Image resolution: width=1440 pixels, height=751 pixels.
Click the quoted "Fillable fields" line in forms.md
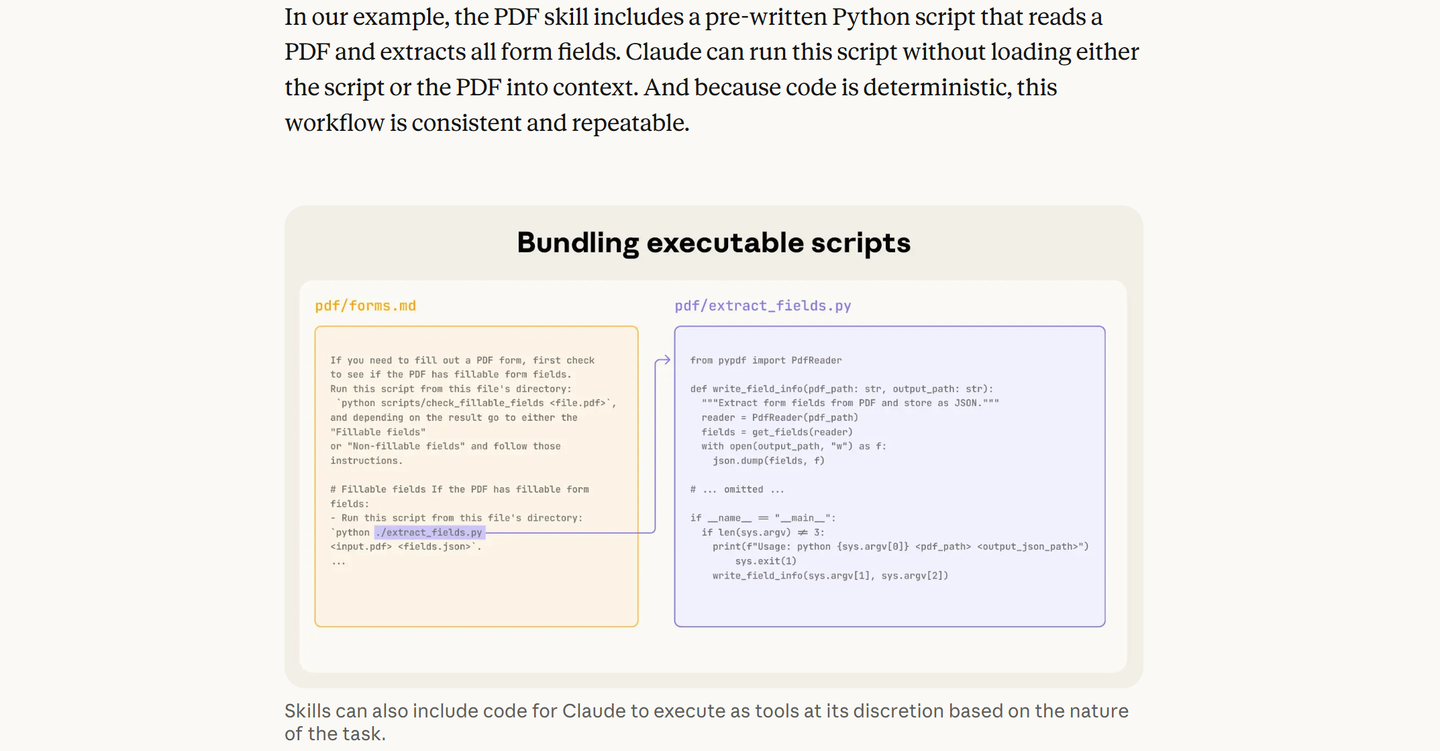[x=379, y=432]
